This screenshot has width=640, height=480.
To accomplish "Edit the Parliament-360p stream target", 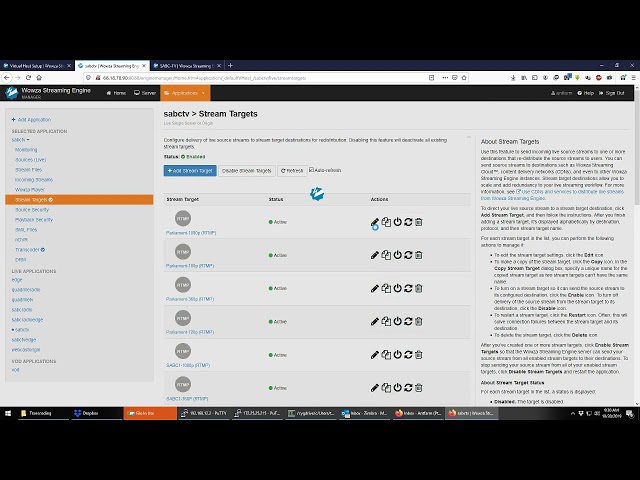I will pos(375,289).
